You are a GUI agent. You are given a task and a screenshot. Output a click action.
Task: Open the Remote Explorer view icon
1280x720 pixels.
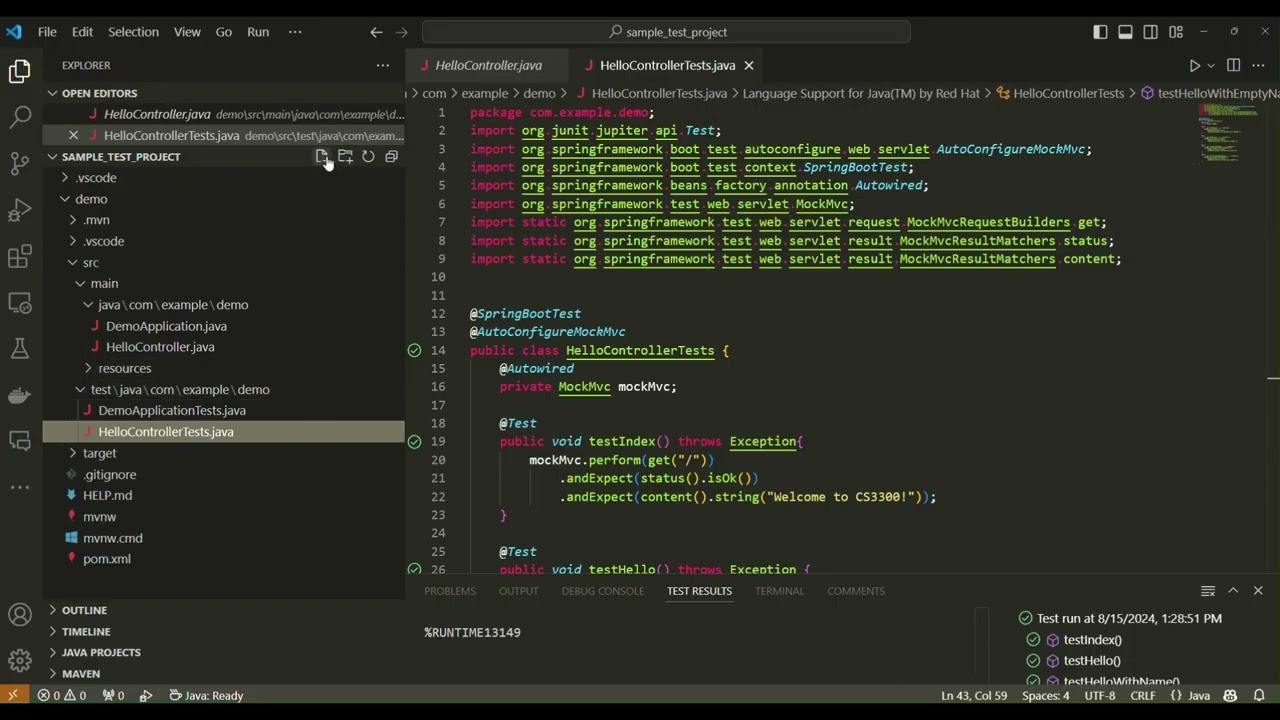tap(20, 303)
